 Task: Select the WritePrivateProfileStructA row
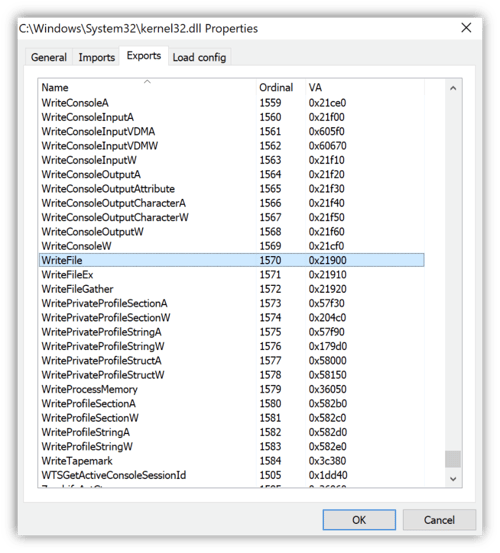point(231,360)
